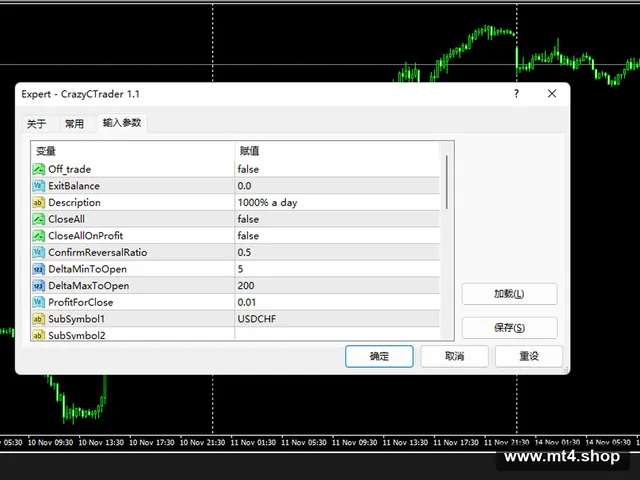Open the dialog help question mark
Viewport: 640px width, 480px height.
pyautogui.click(x=516, y=93)
